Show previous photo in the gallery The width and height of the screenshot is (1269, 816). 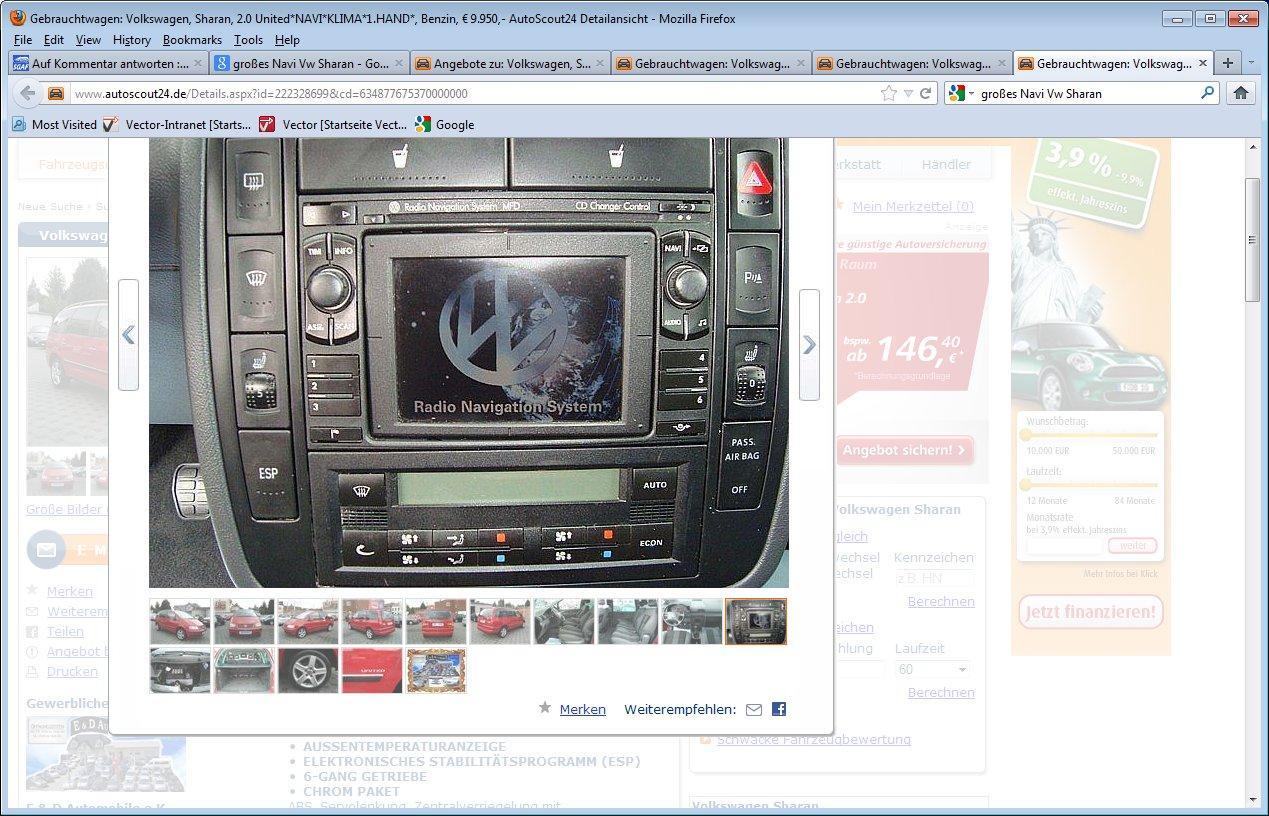[128, 335]
